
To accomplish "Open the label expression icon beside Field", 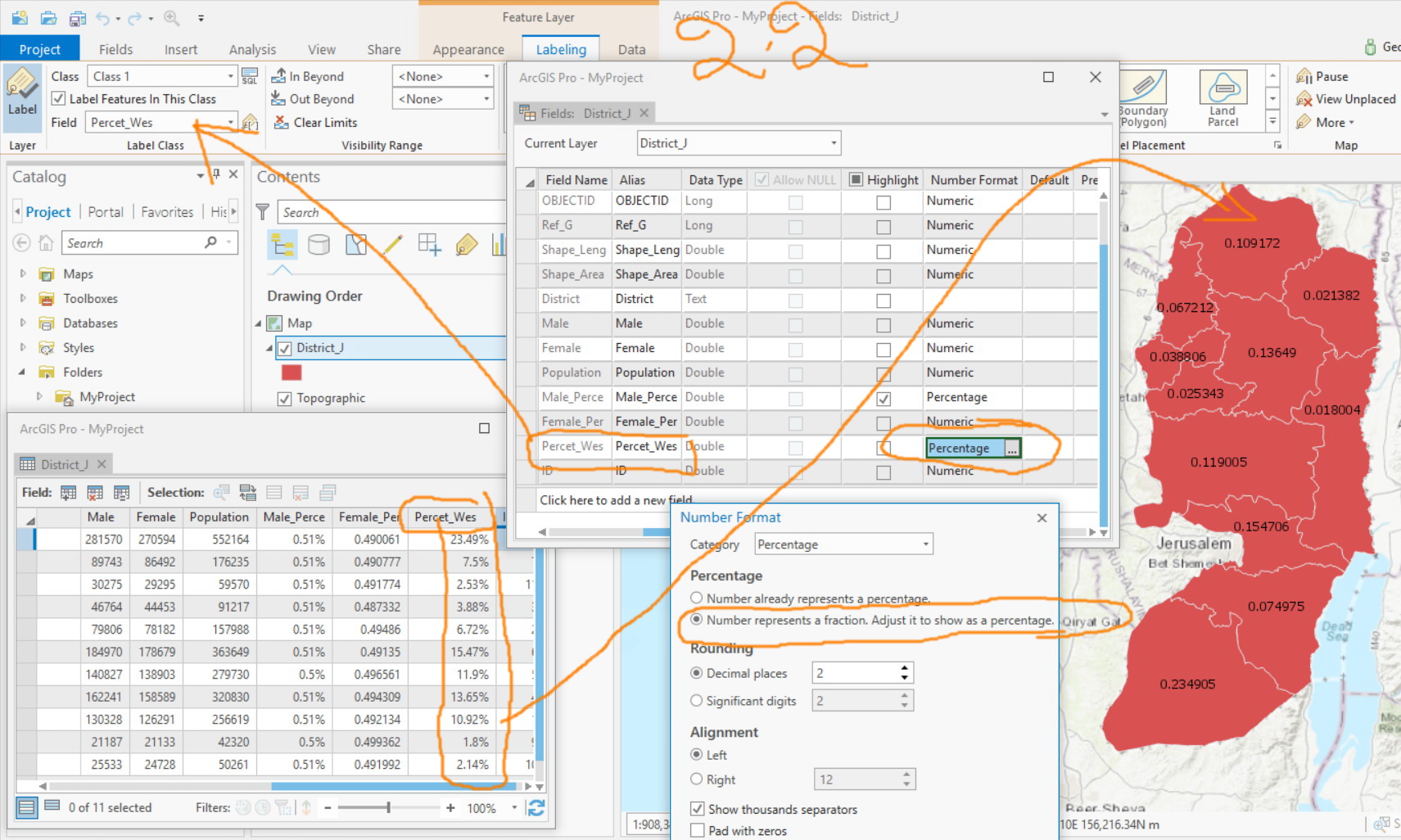I will point(251,123).
